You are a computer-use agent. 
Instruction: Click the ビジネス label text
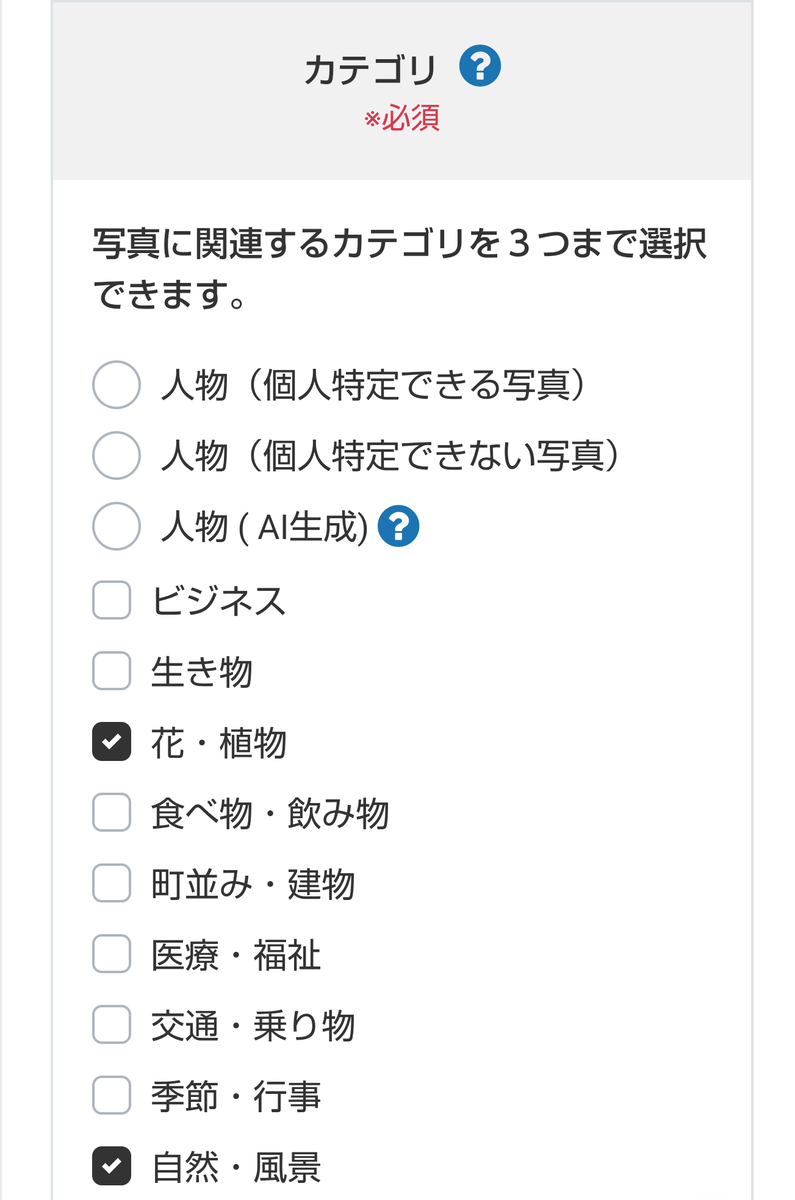(219, 600)
